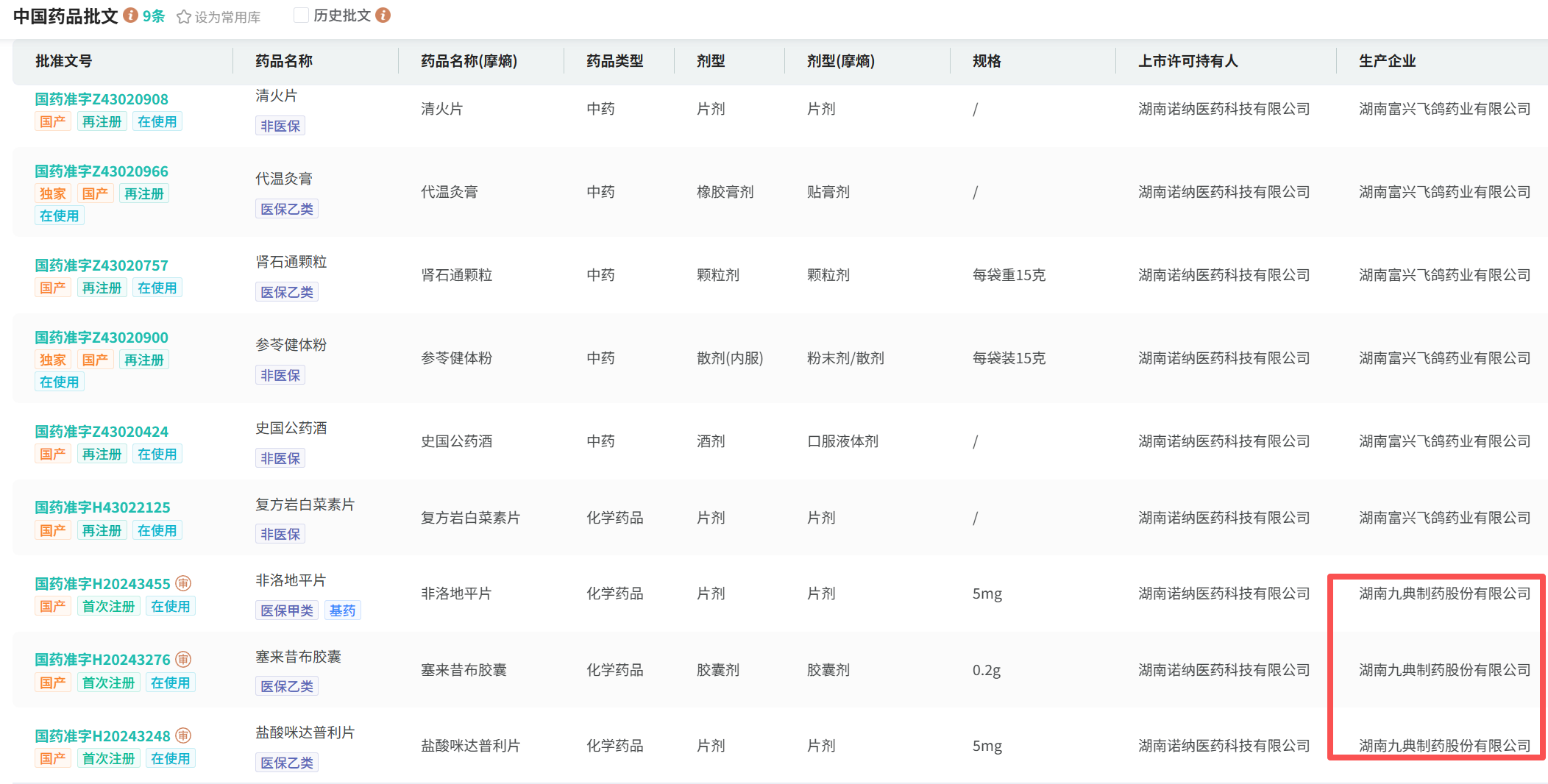
Task: Click 湖南富兴飞鸽药业有限公司 in the 代温灸膏 row
Action: [1445, 192]
